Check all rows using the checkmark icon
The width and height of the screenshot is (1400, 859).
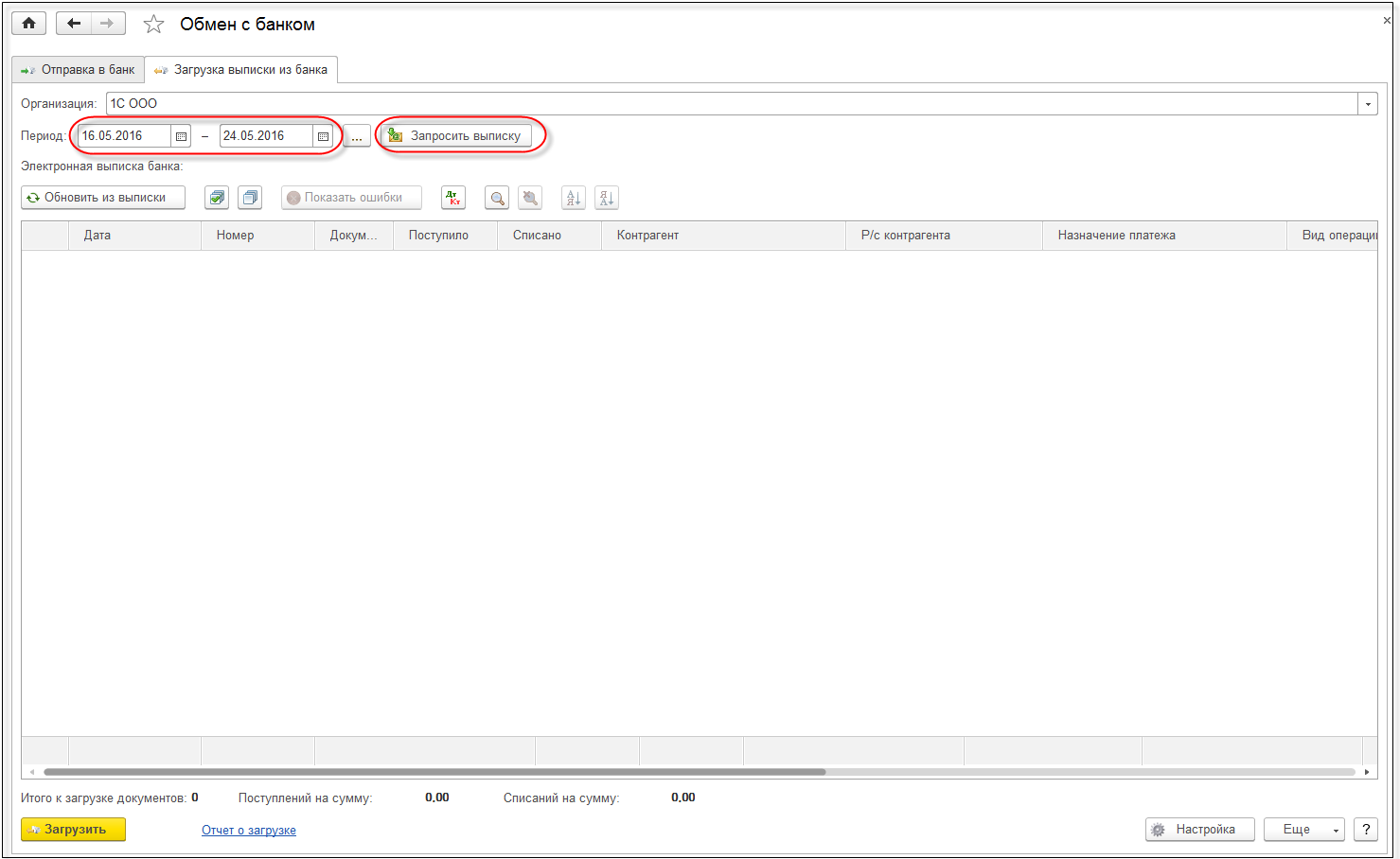click(x=217, y=198)
